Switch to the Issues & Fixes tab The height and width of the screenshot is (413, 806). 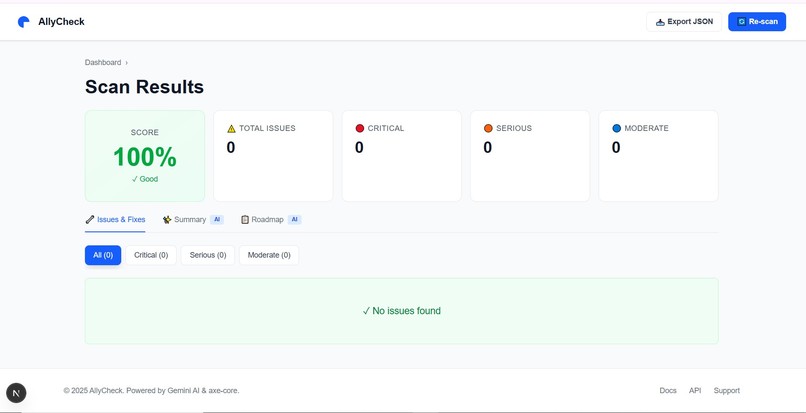tap(115, 220)
